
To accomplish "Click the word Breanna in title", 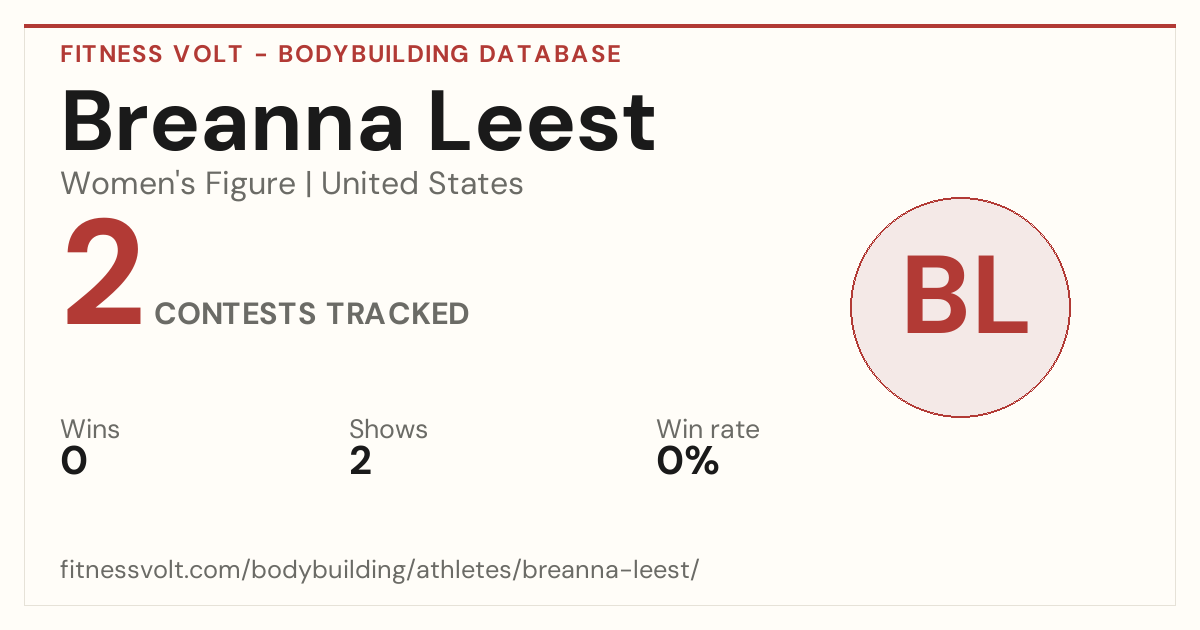I will (x=233, y=123).
